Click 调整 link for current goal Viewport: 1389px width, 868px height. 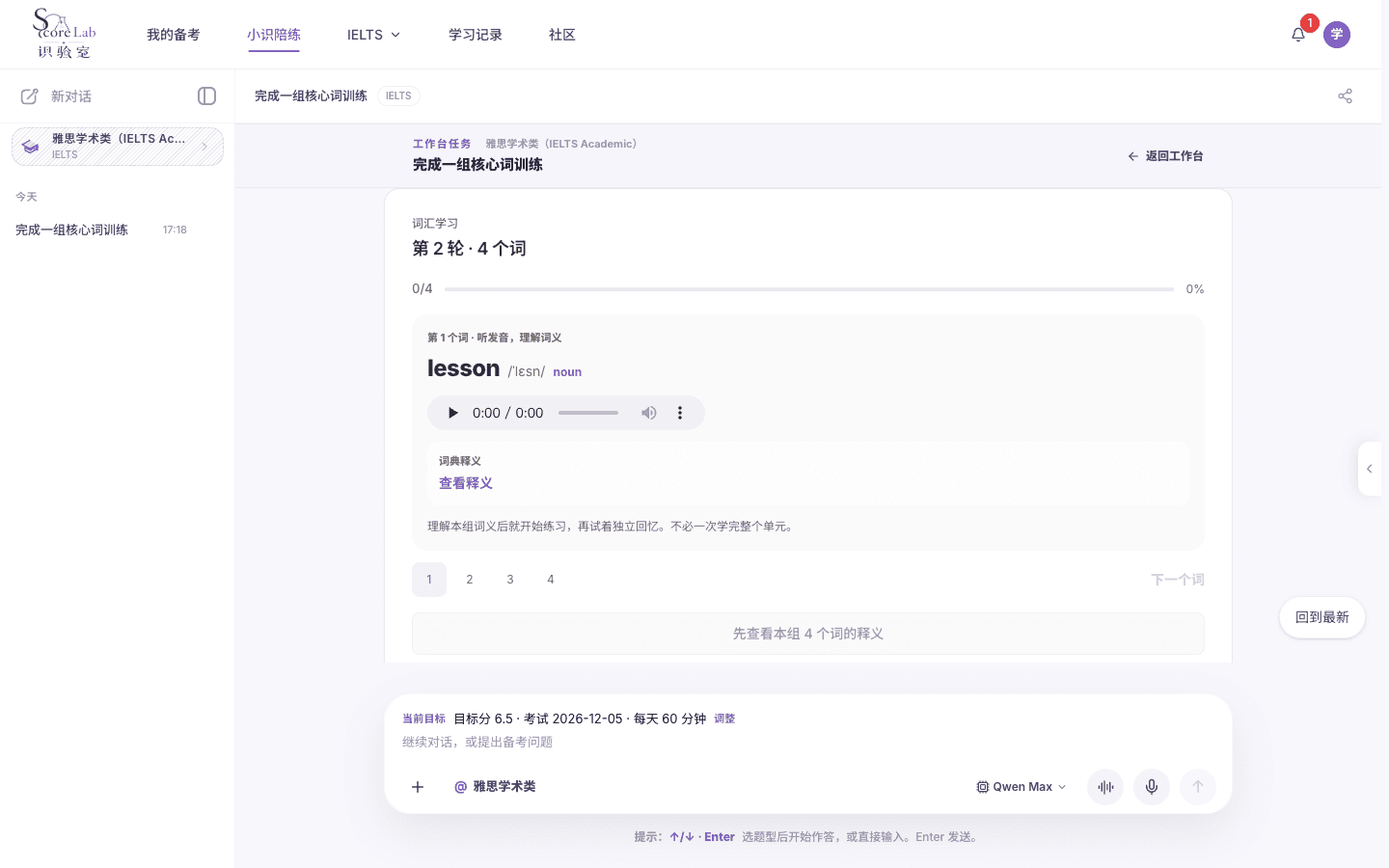pos(724,719)
